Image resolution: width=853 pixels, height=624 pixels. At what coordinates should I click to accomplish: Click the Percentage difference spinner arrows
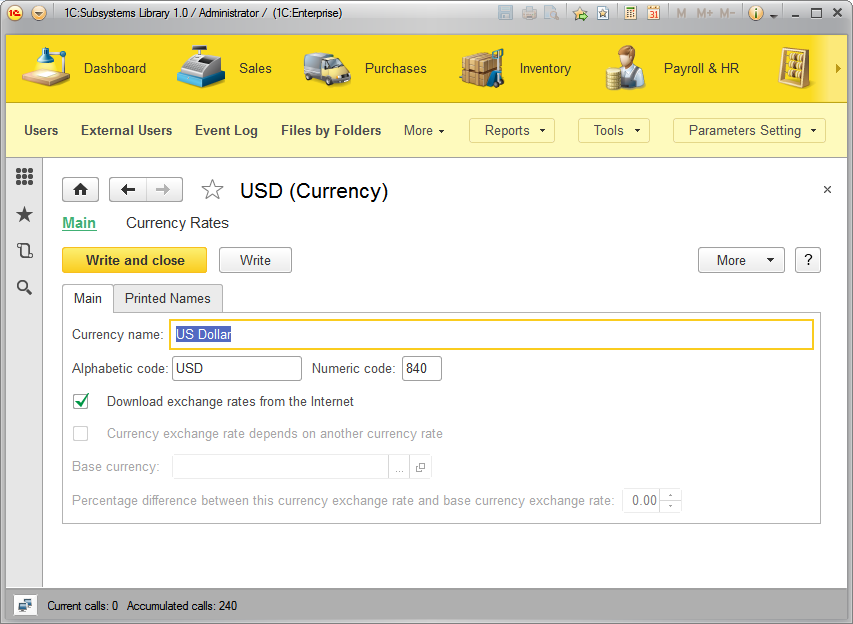pyautogui.click(x=671, y=501)
